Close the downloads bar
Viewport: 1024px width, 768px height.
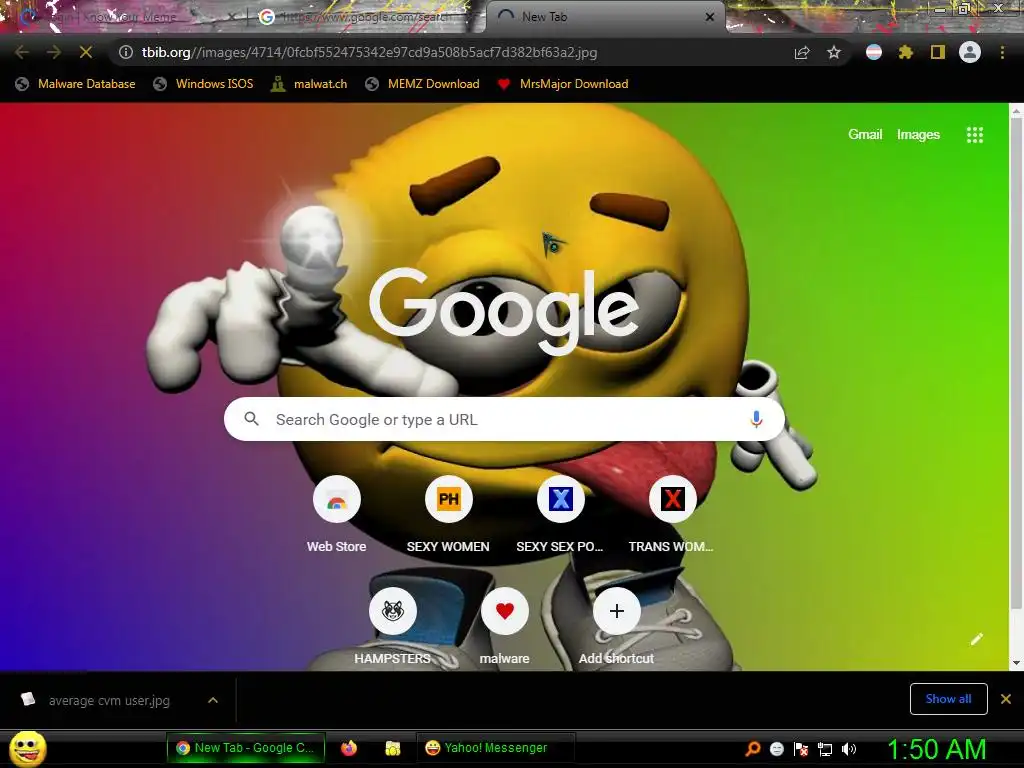pyautogui.click(x=1006, y=699)
